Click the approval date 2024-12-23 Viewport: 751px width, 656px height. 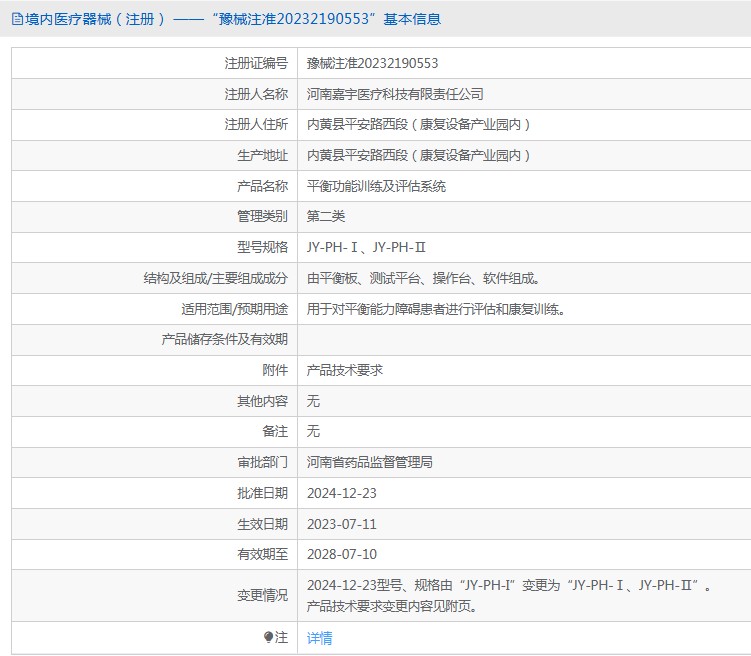[x=341, y=493]
